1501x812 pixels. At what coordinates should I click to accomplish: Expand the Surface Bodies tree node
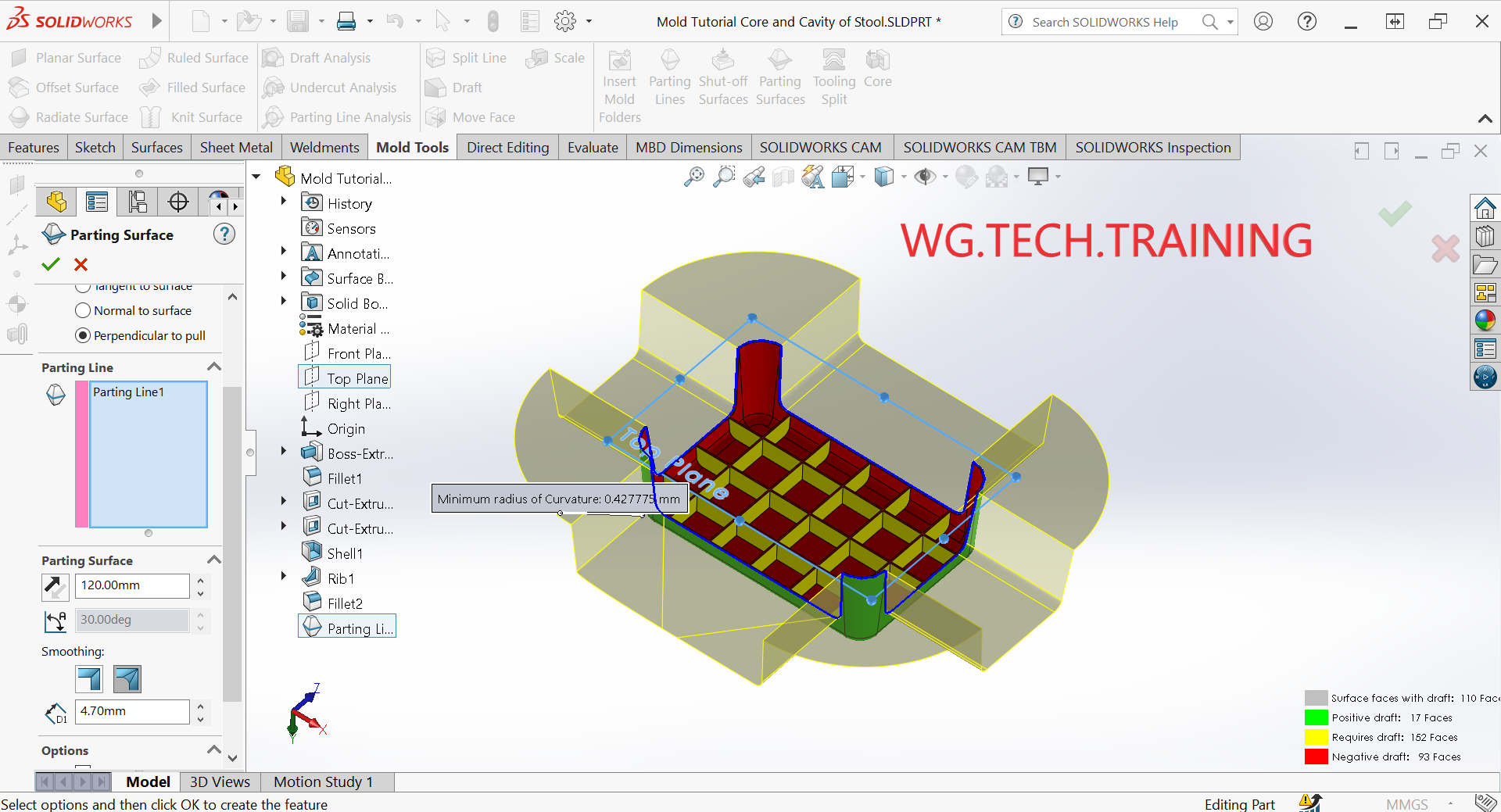[284, 277]
